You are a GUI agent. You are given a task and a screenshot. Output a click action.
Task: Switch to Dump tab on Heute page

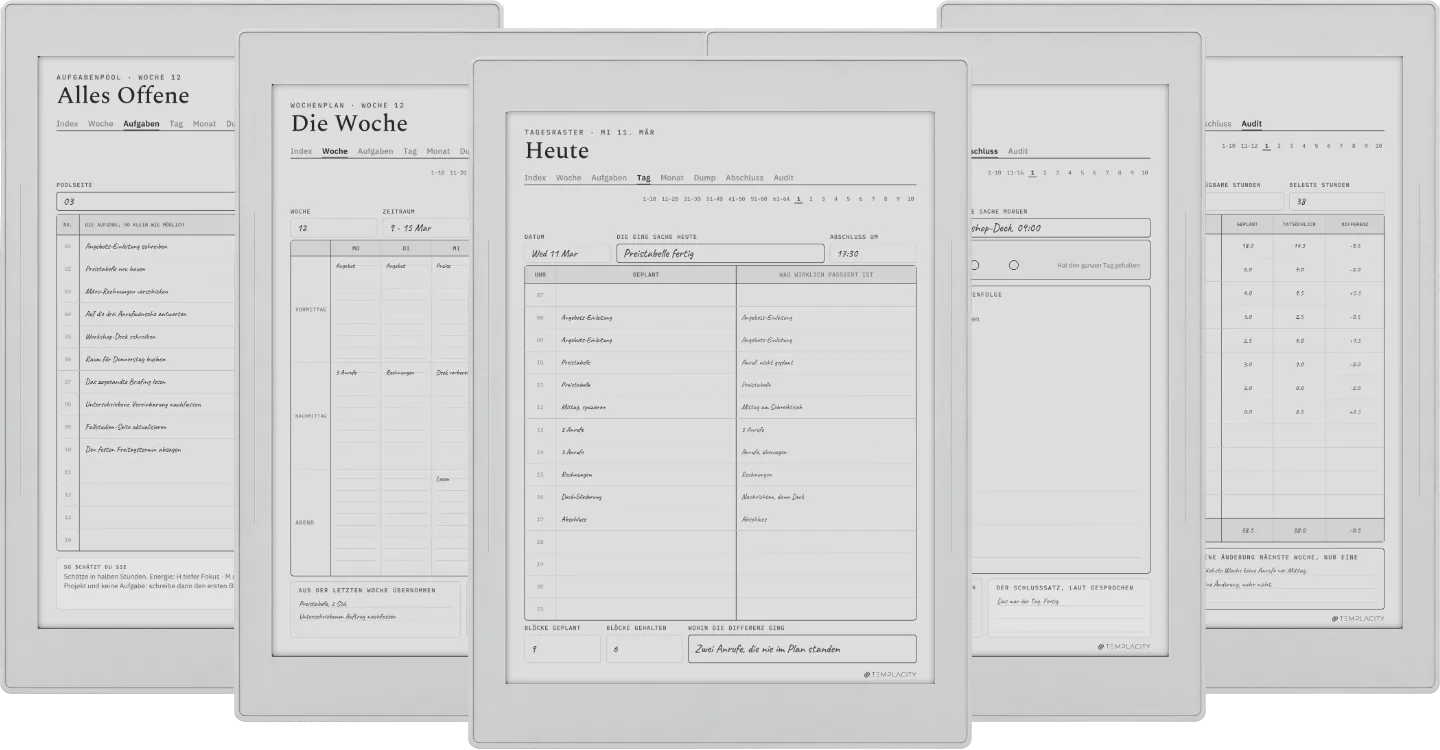coord(705,178)
